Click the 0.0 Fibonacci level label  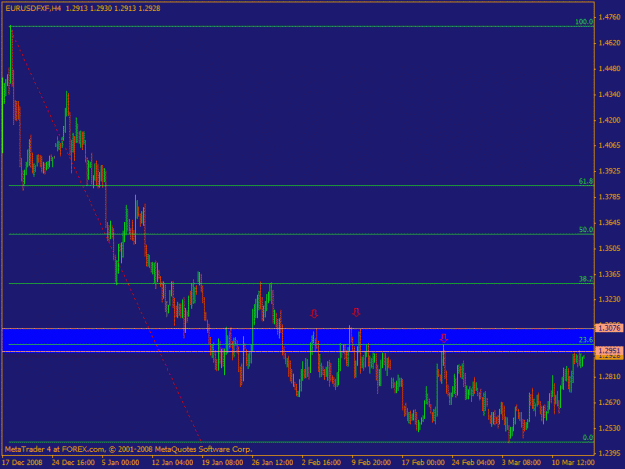(x=588, y=438)
